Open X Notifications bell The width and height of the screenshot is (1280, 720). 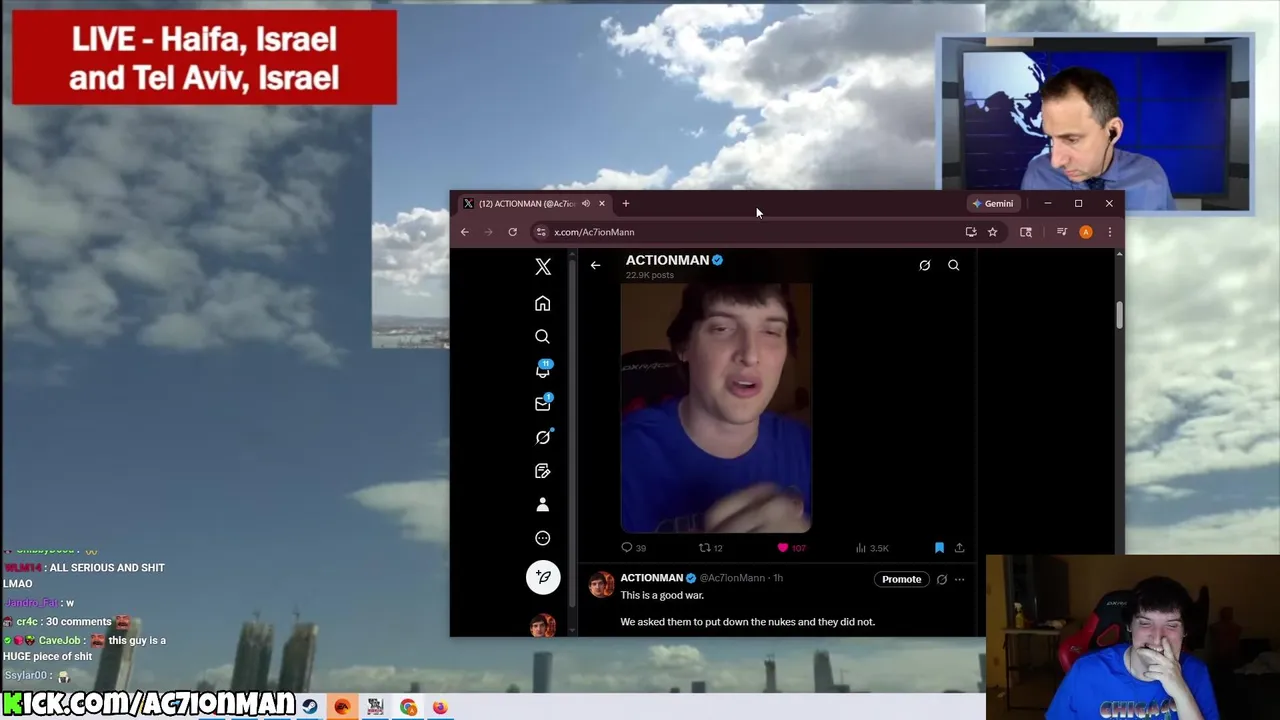(x=543, y=370)
